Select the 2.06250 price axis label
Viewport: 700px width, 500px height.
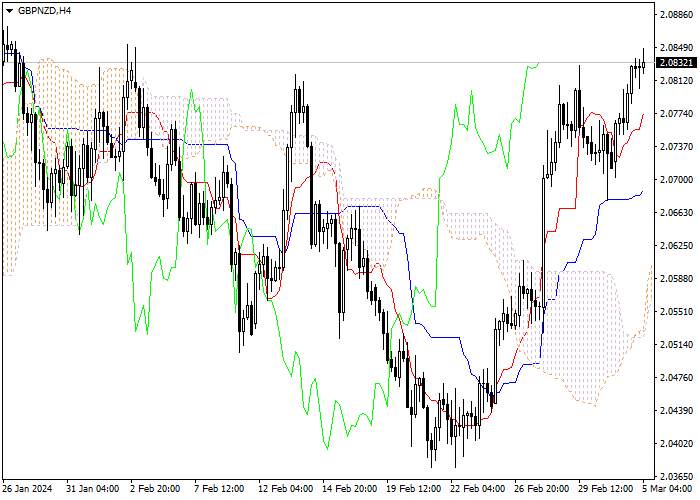click(677, 246)
